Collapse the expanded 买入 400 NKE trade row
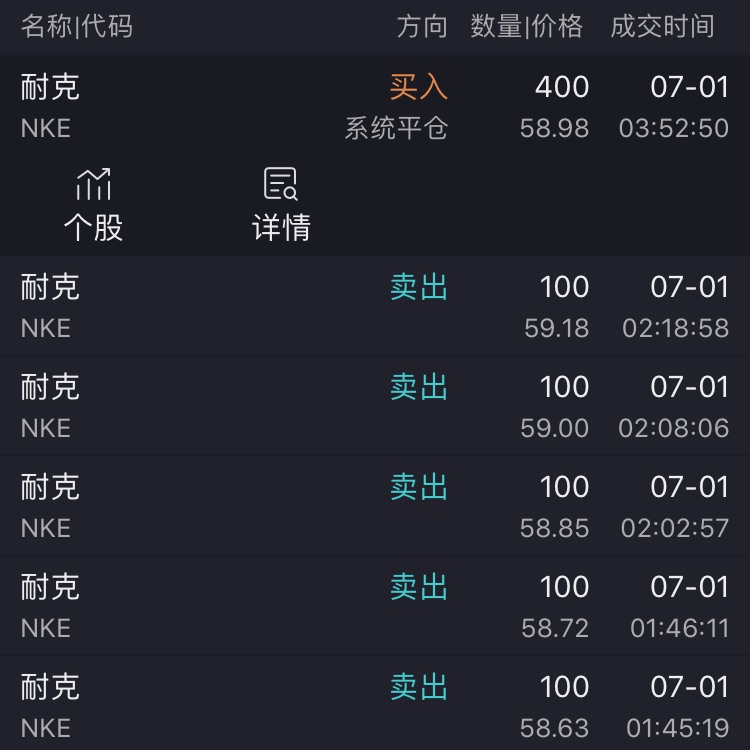 click(375, 108)
